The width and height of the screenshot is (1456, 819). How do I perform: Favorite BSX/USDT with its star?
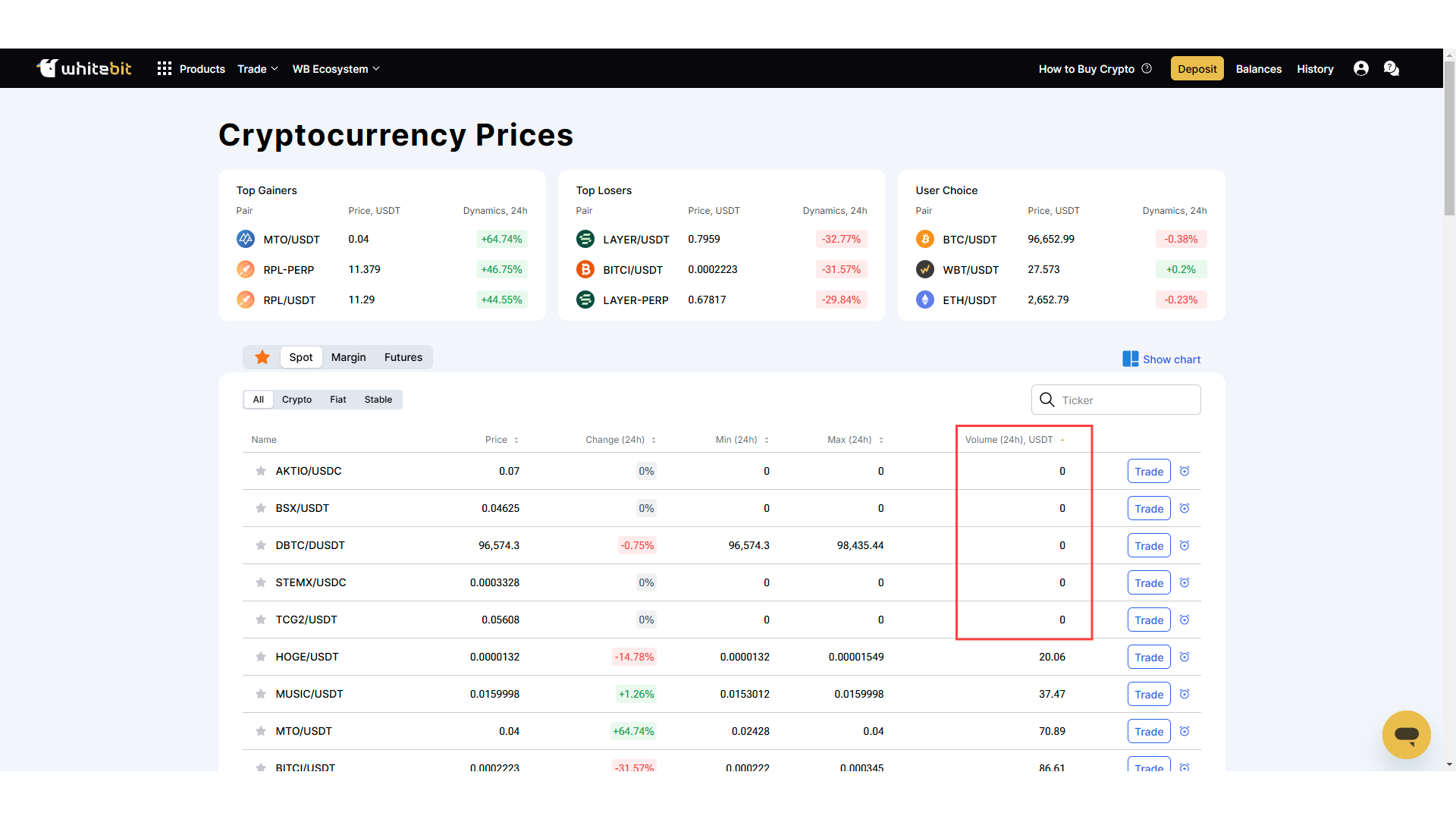click(x=261, y=508)
